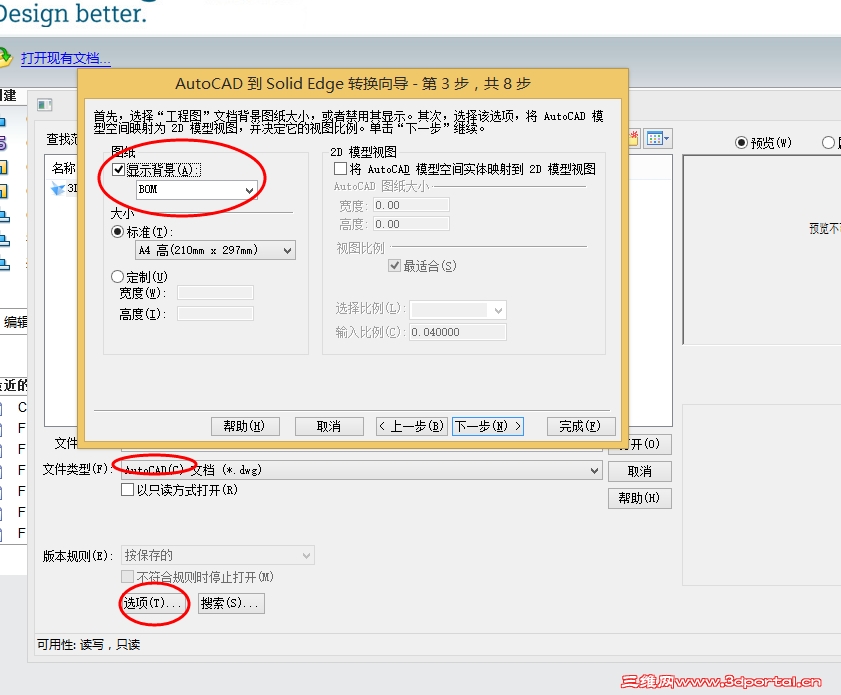
Task: Select the 预览(W) radio button
Action: (x=741, y=143)
